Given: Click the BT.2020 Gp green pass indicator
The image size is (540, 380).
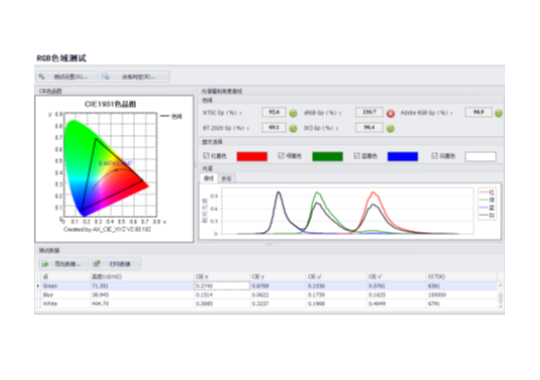Looking at the screenshot, I should click(293, 129).
